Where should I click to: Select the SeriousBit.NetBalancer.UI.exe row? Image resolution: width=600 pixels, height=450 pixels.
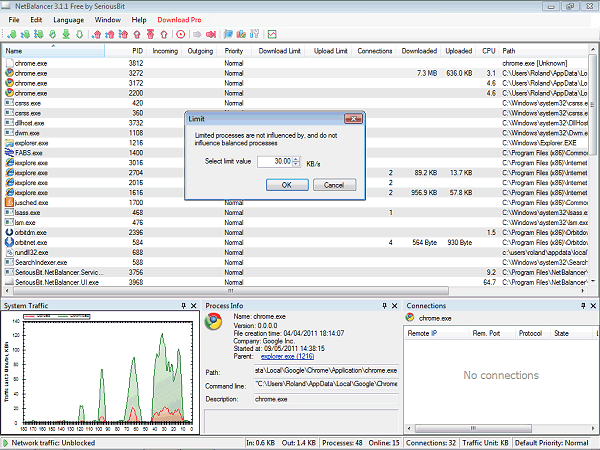tap(295, 282)
